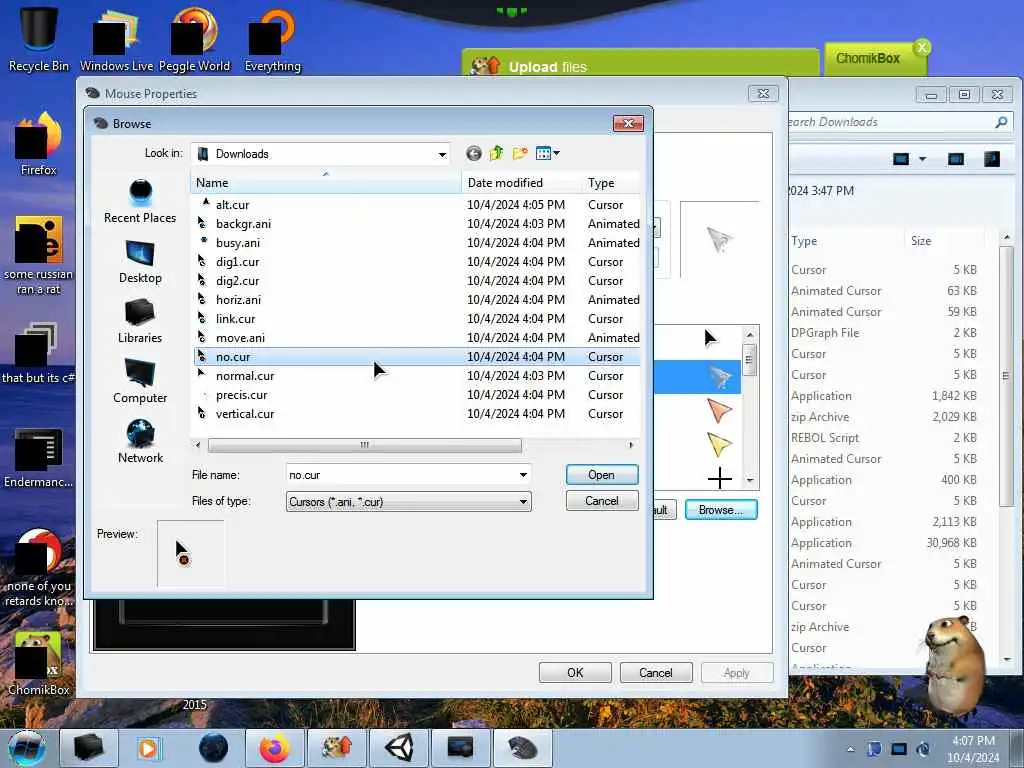
Task: Open Libraries in Browse sidebar
Action: click(140, 321)
